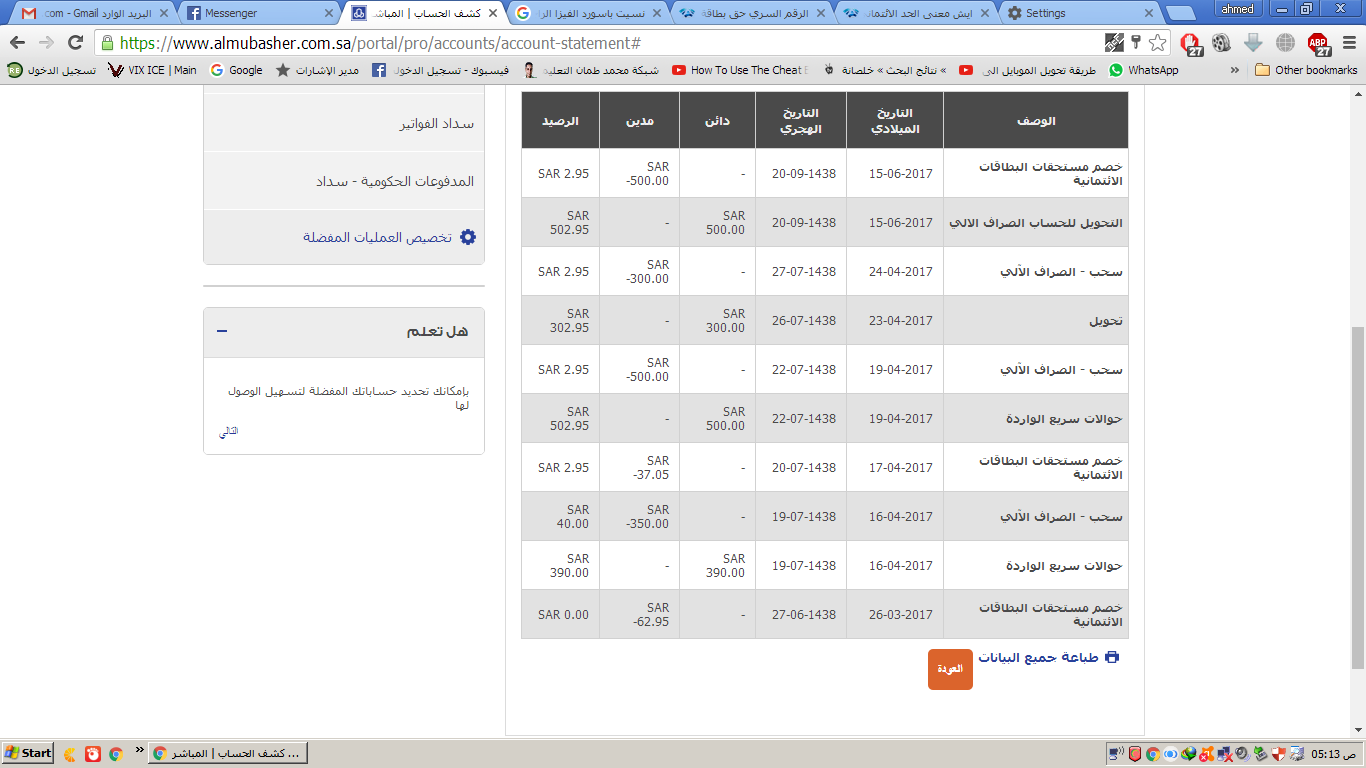Collapse the 'هل تعلم' panel

click(222, 331)
